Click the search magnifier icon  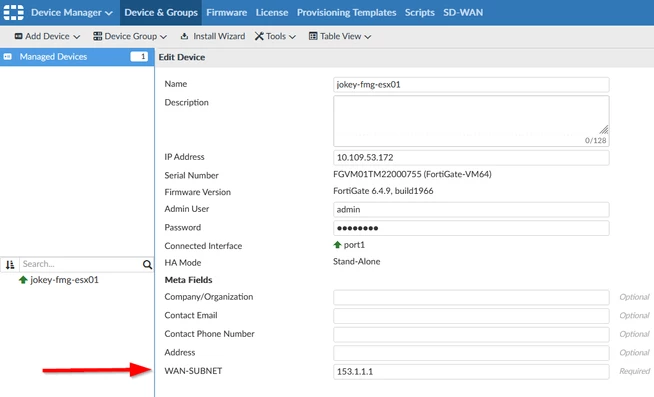point(147,264)
